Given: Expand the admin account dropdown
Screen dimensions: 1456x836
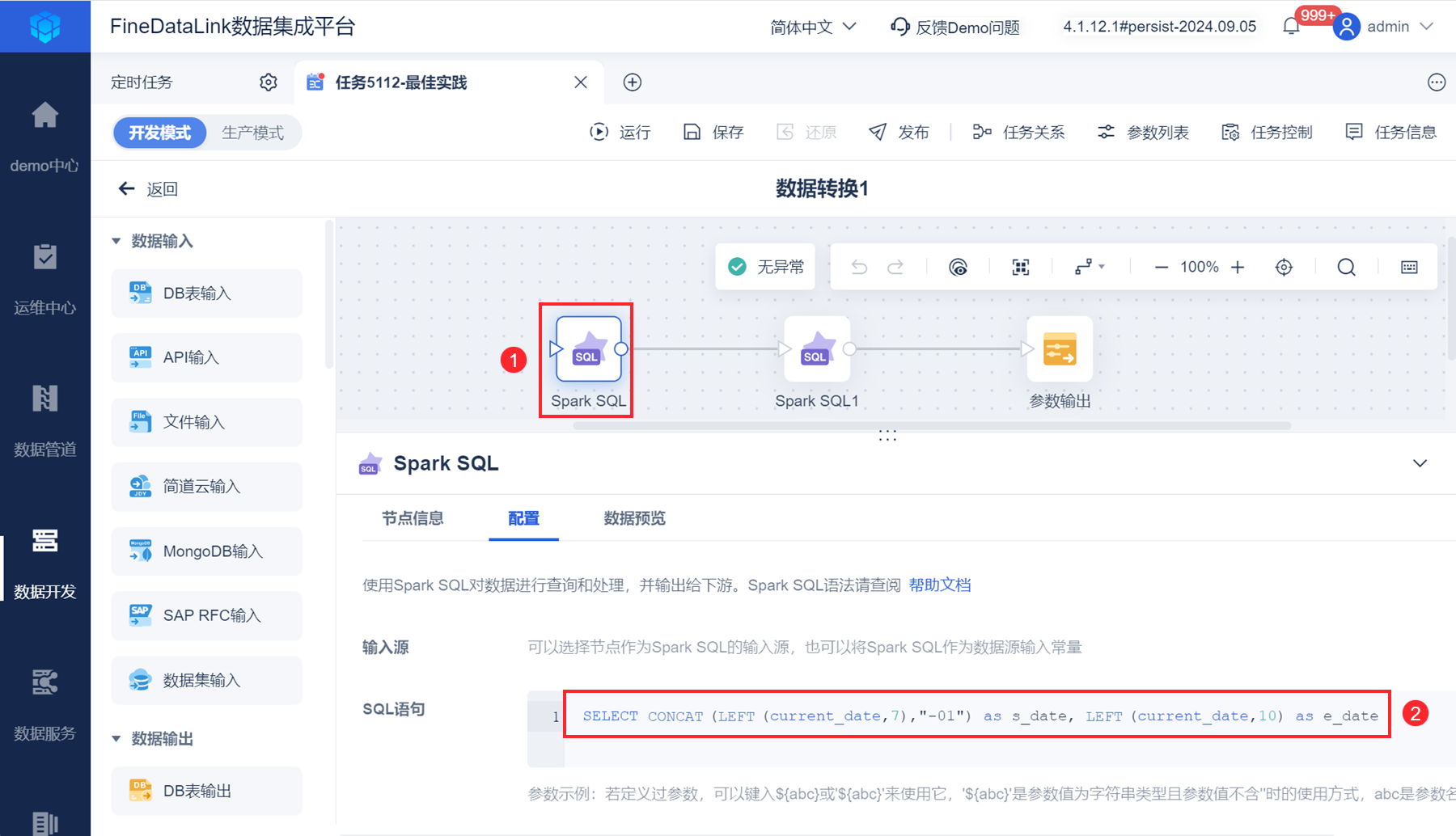Looking at the screenshot, I should pyautogui.click(x=1426, y=27).
